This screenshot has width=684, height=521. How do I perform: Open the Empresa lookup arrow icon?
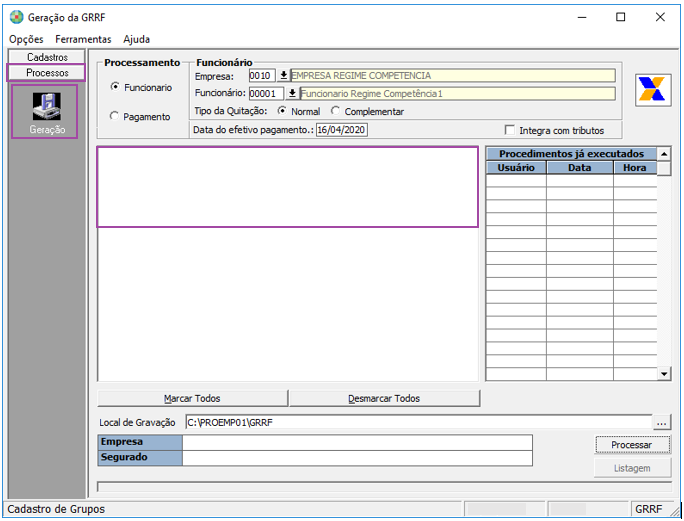click(x=282, y=76)
